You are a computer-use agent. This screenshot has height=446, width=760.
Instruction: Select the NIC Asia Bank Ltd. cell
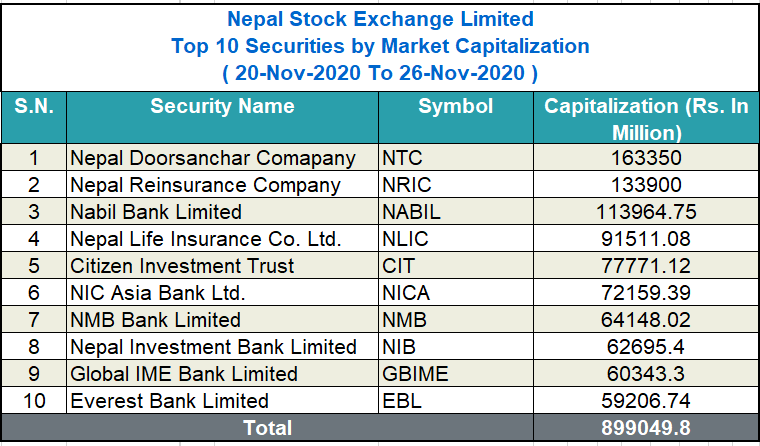click(158, 293)
